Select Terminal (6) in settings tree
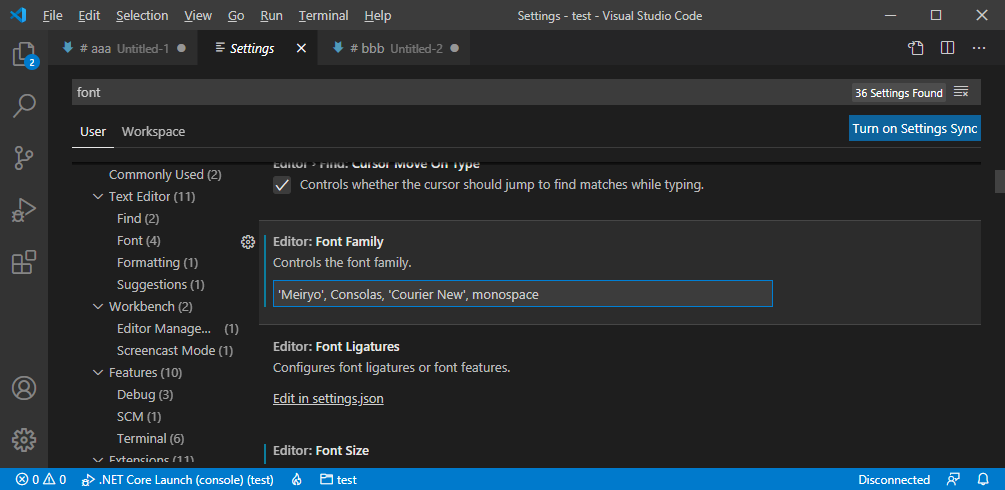The image size is (1005, 490). (x=151, y=439)
